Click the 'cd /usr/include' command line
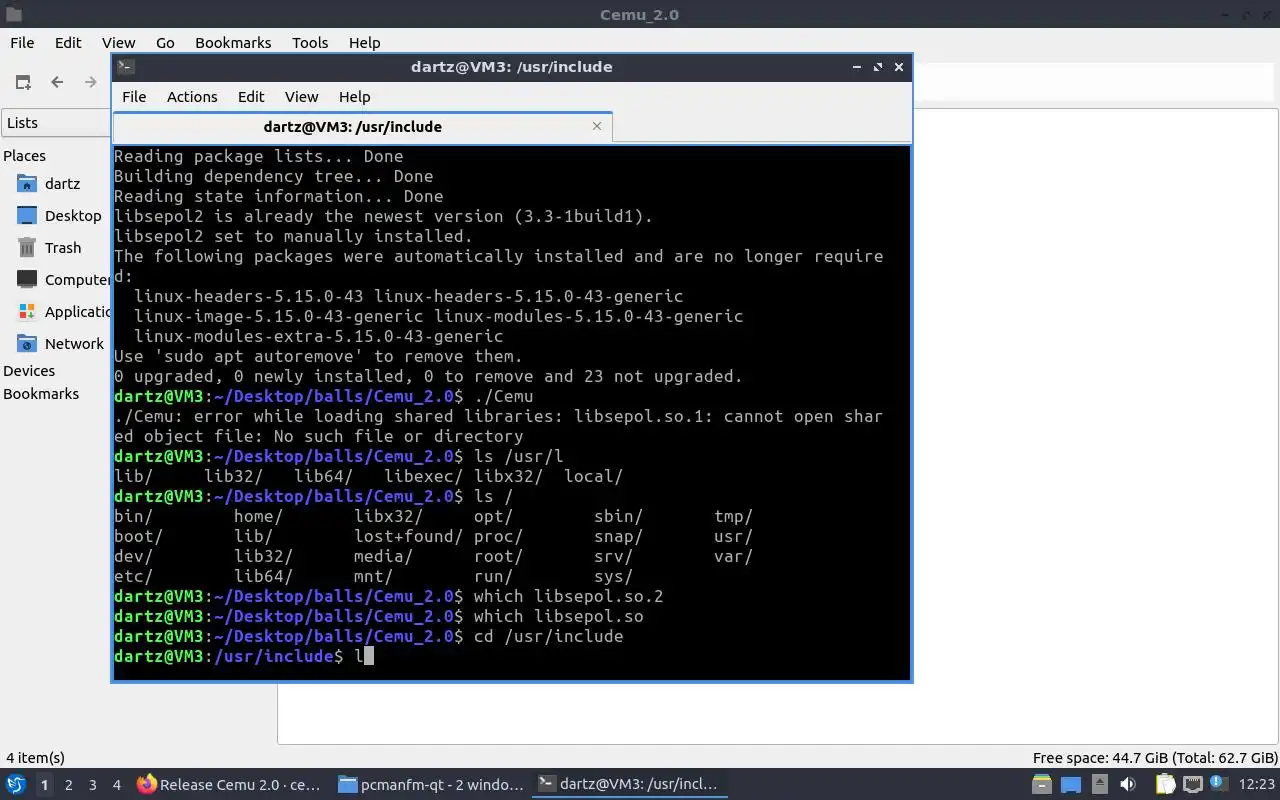1280x800 pixels. [369, 636]
